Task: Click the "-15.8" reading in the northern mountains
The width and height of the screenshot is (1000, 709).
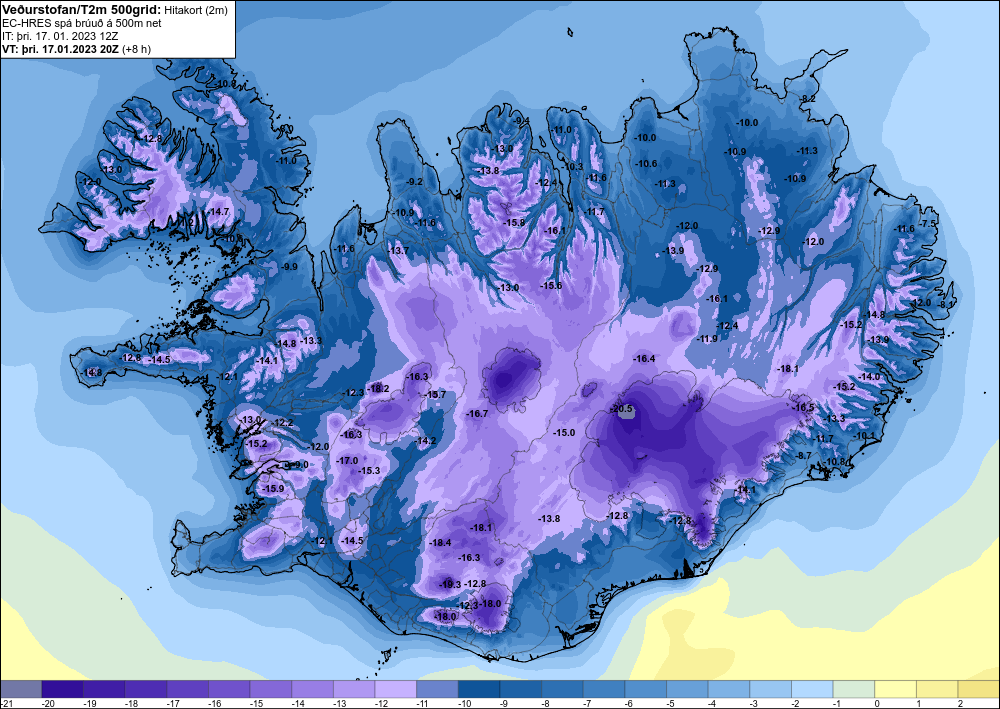Action: 514,223
